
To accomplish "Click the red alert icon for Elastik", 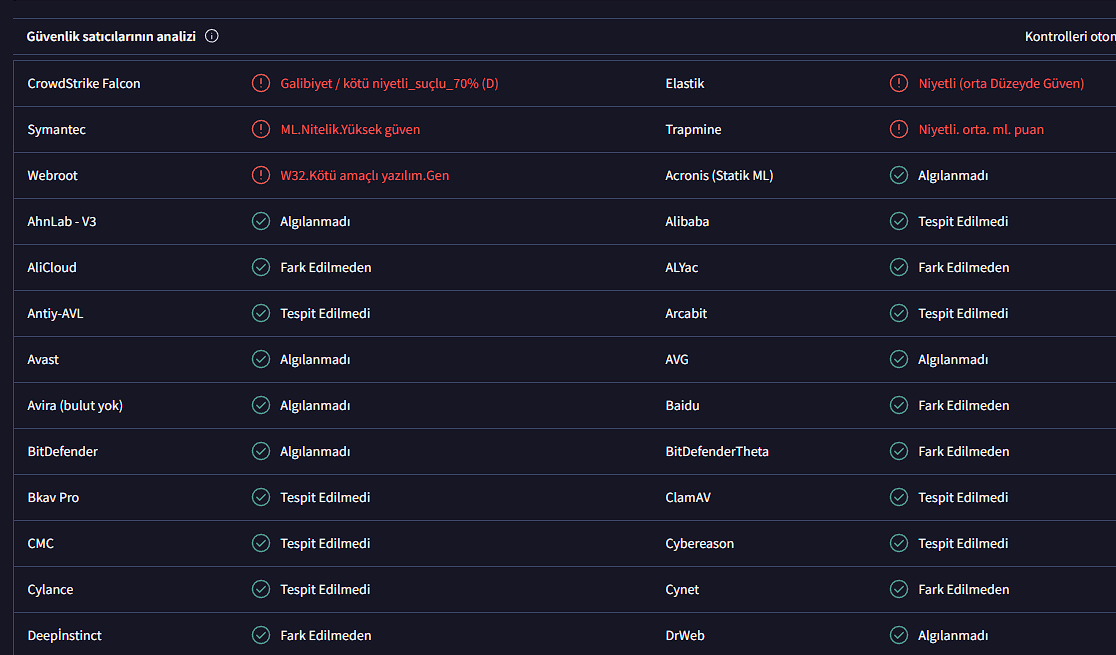I will coord(899,83).
